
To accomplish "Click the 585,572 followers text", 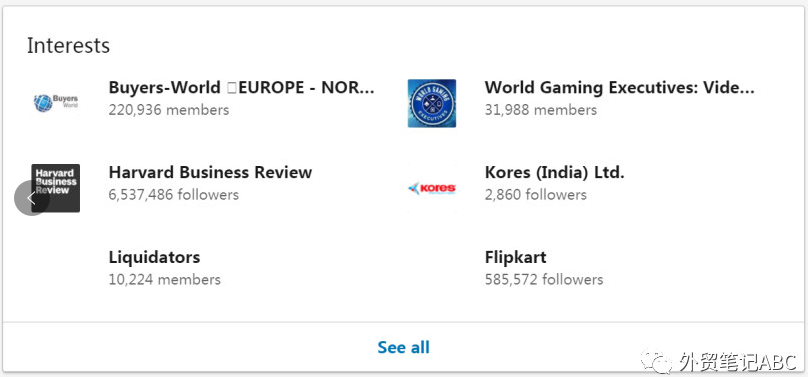I will [x=544, y=280].
